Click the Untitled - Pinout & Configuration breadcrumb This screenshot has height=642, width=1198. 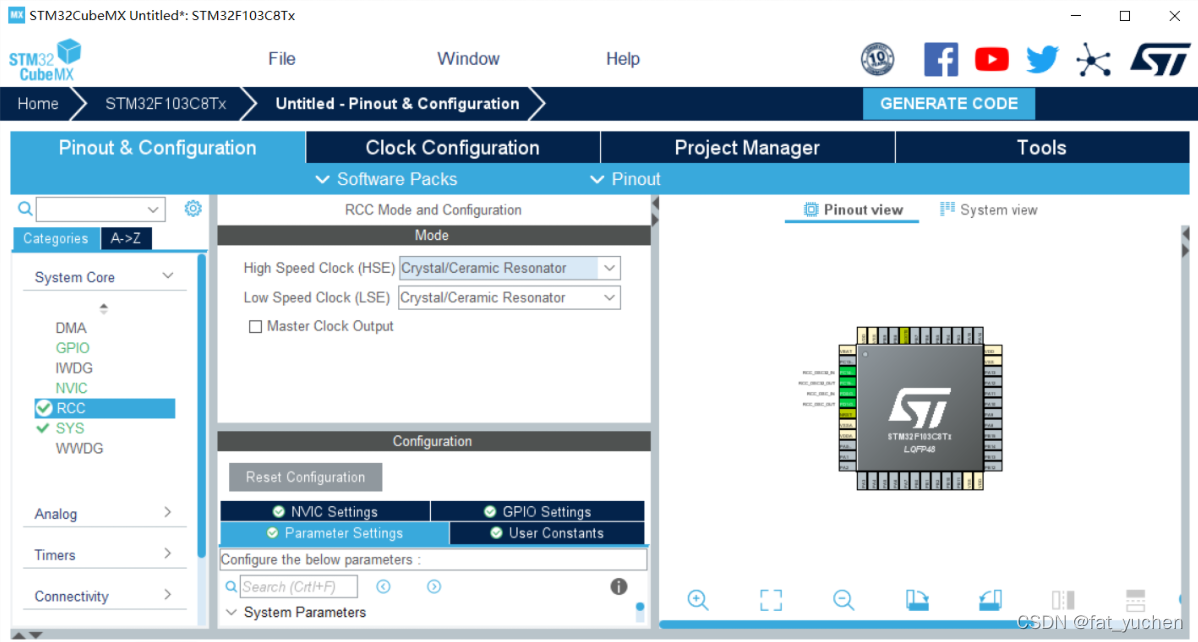397,104
